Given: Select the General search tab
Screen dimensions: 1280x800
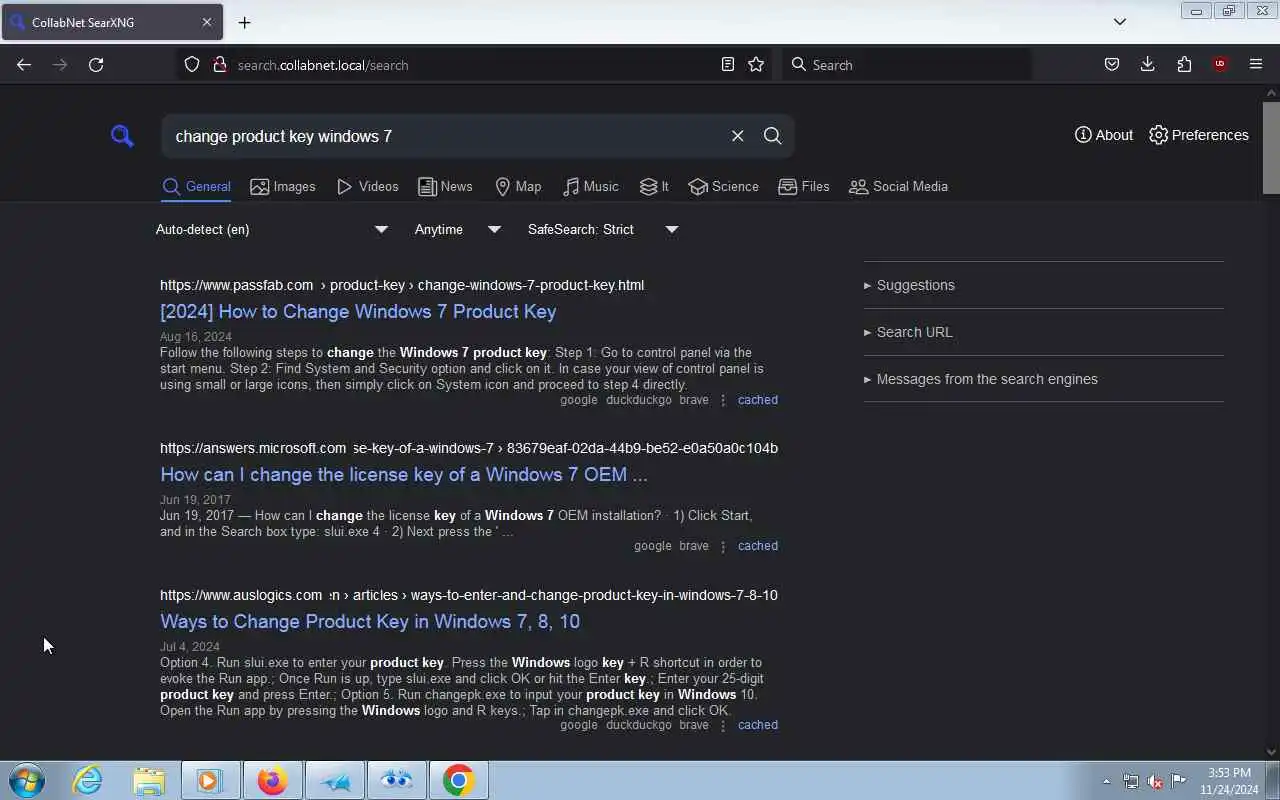Looking at the screenshot, I should pos(197,187).
